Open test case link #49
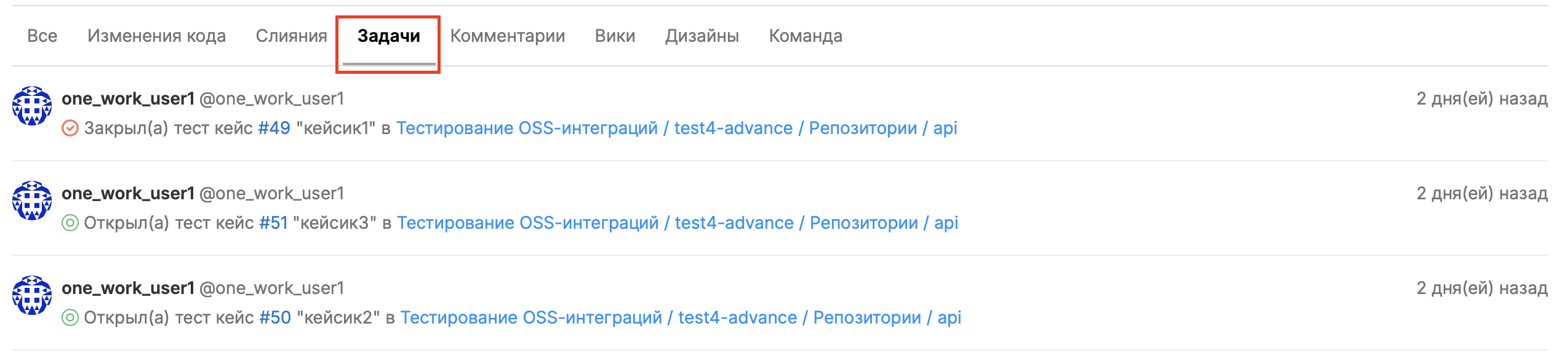 pyautogui.click(x=274, y=129)
